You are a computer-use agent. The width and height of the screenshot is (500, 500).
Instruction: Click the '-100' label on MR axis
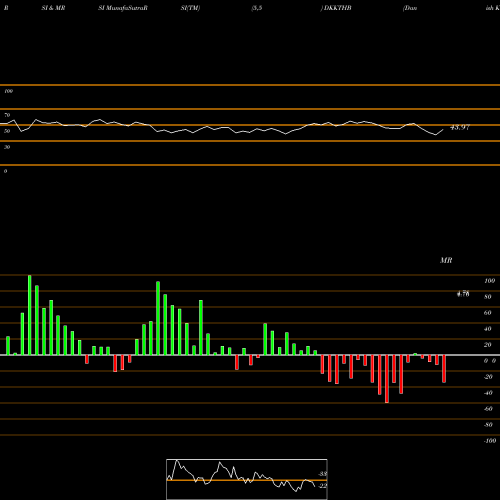click(x=489, y=441)
